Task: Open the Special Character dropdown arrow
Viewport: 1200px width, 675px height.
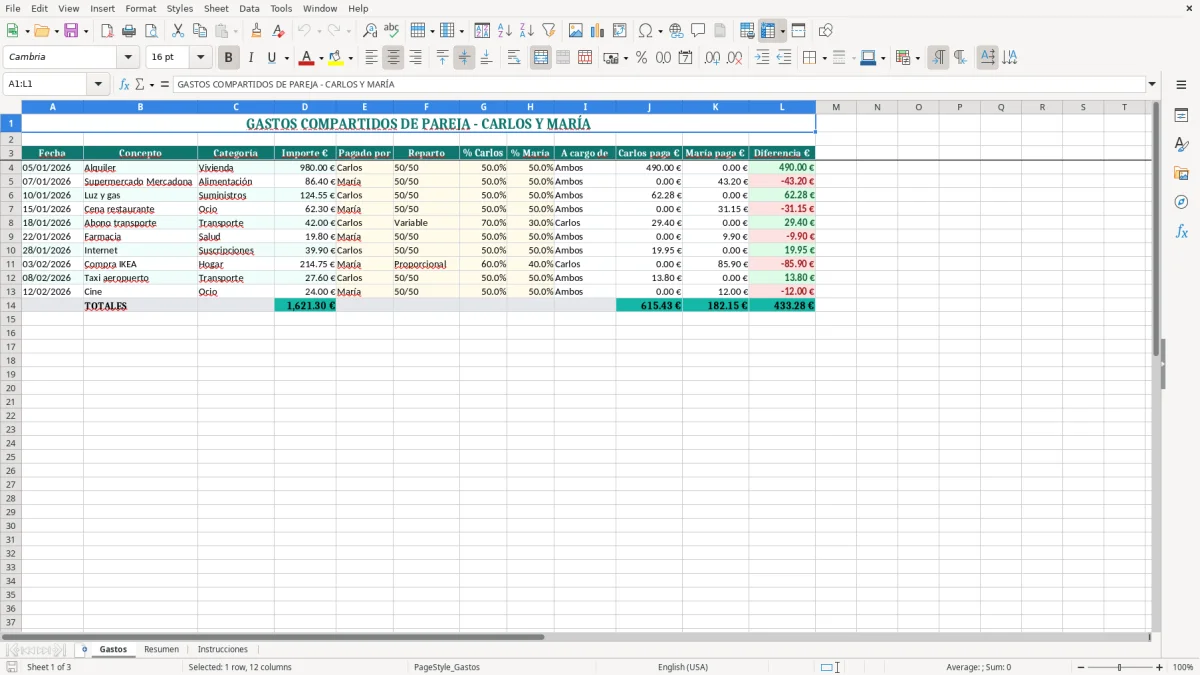Action: pyautogui.click(x=661, y=31)
